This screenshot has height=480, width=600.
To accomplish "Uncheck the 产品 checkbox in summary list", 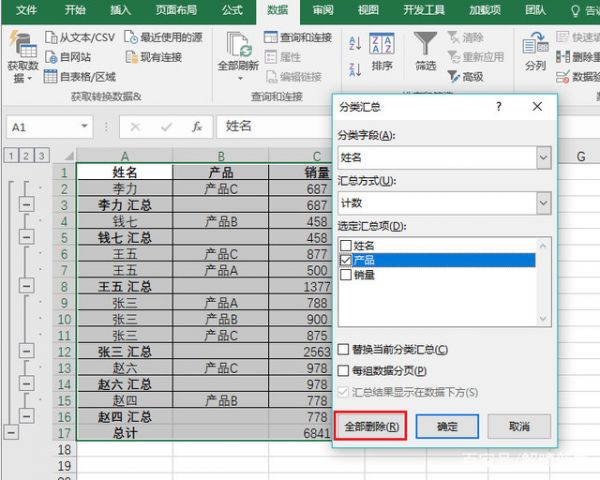I will click(346, 260).
